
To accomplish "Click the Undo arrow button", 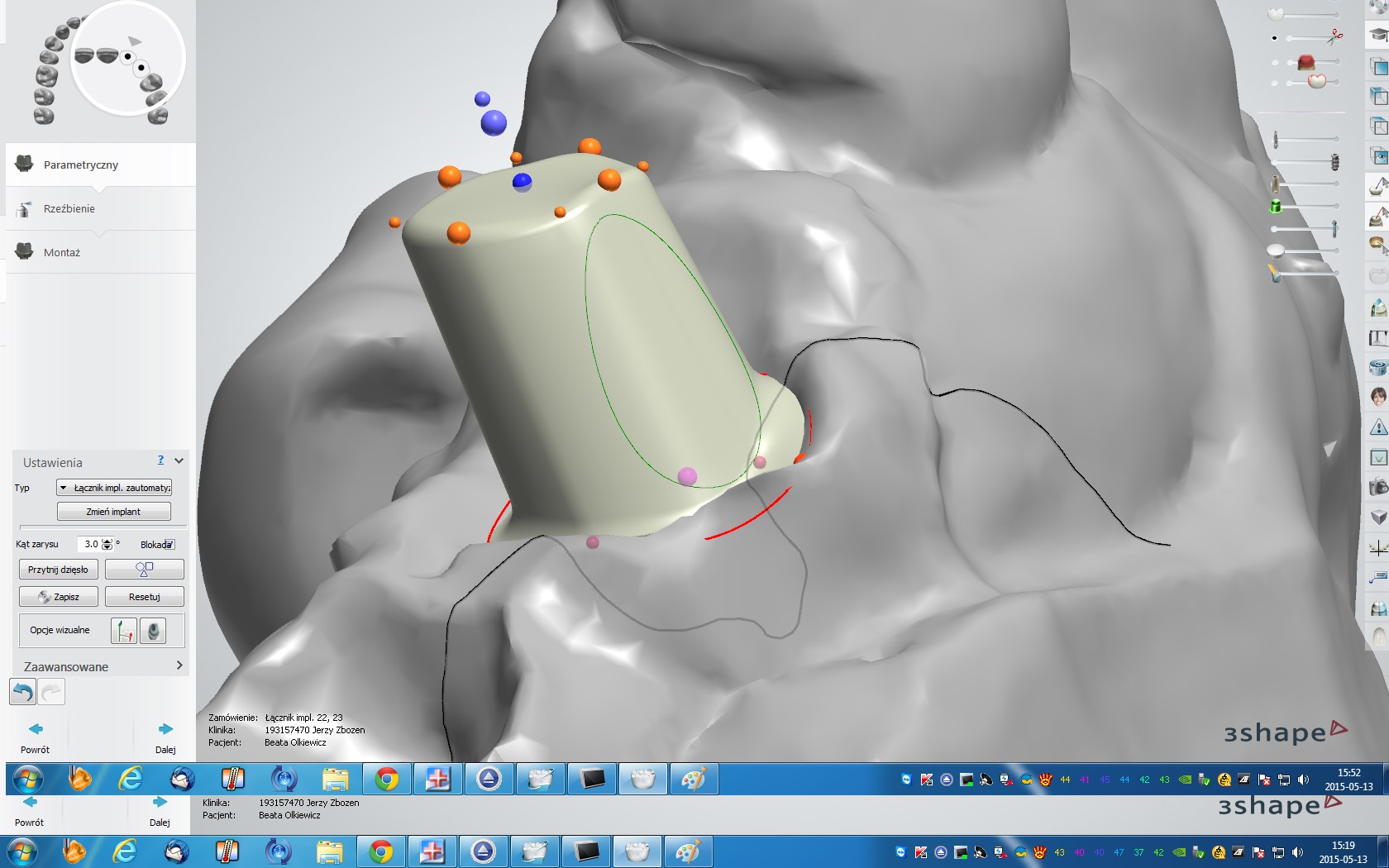I will click(22, 692).
